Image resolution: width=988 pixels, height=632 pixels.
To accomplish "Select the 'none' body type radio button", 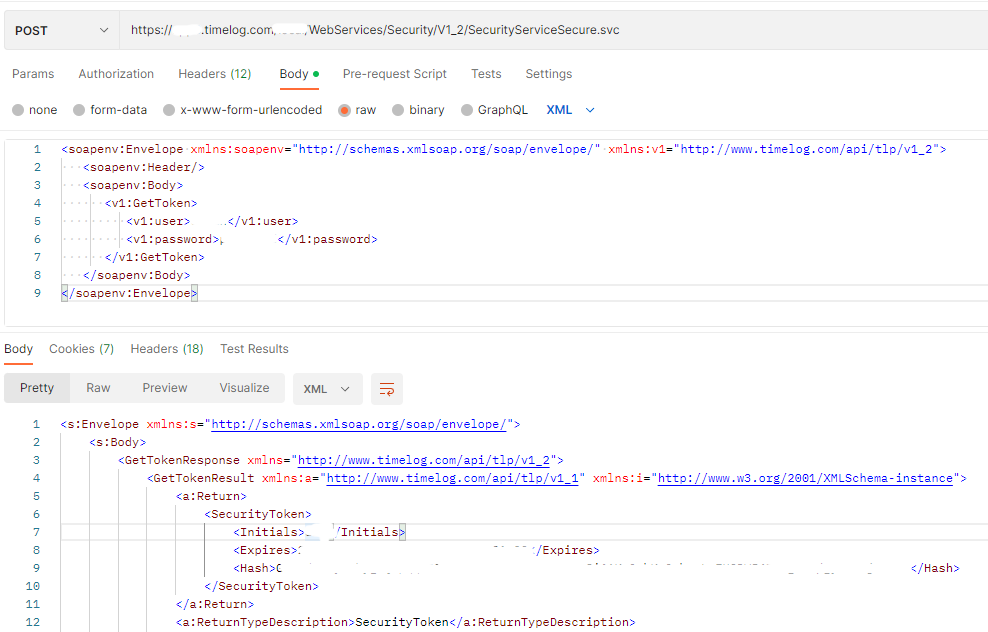I will pos(18,110).
